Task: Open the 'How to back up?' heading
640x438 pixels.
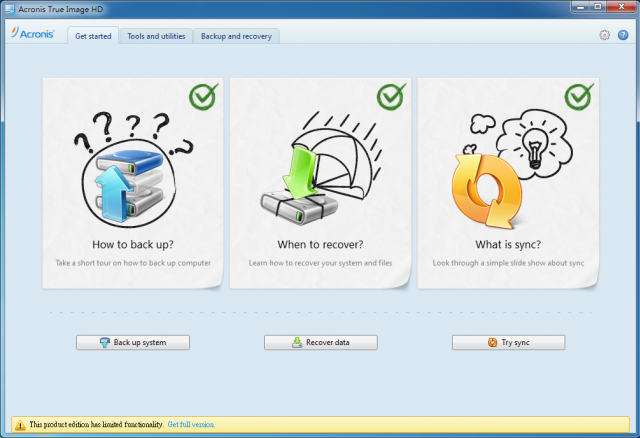Action: (x=133, y=245)
